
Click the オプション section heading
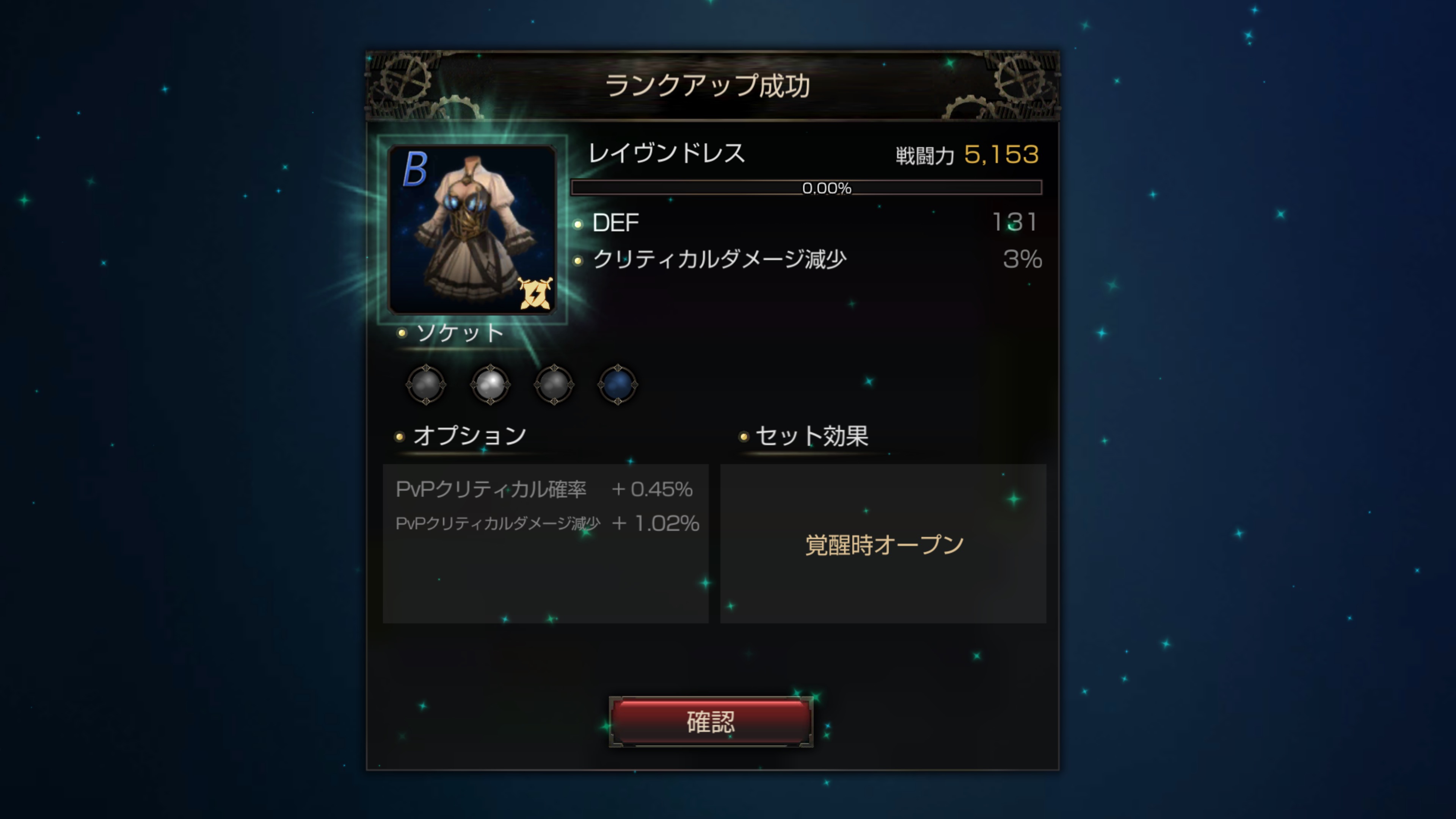470,436
